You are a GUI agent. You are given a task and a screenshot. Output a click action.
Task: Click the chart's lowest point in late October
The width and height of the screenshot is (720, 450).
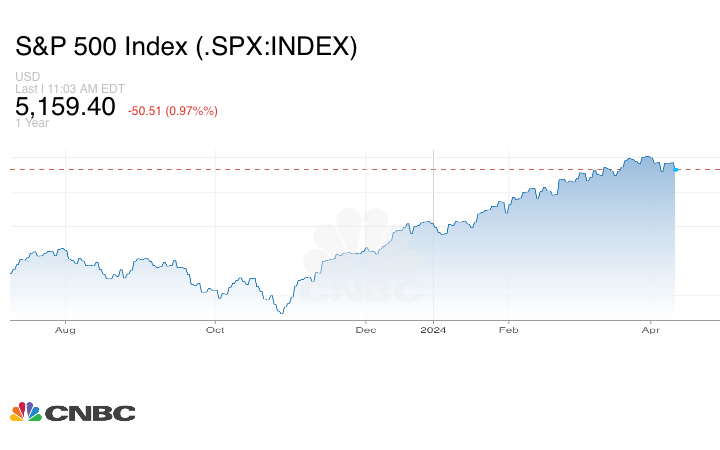click(x=282, y=313)
